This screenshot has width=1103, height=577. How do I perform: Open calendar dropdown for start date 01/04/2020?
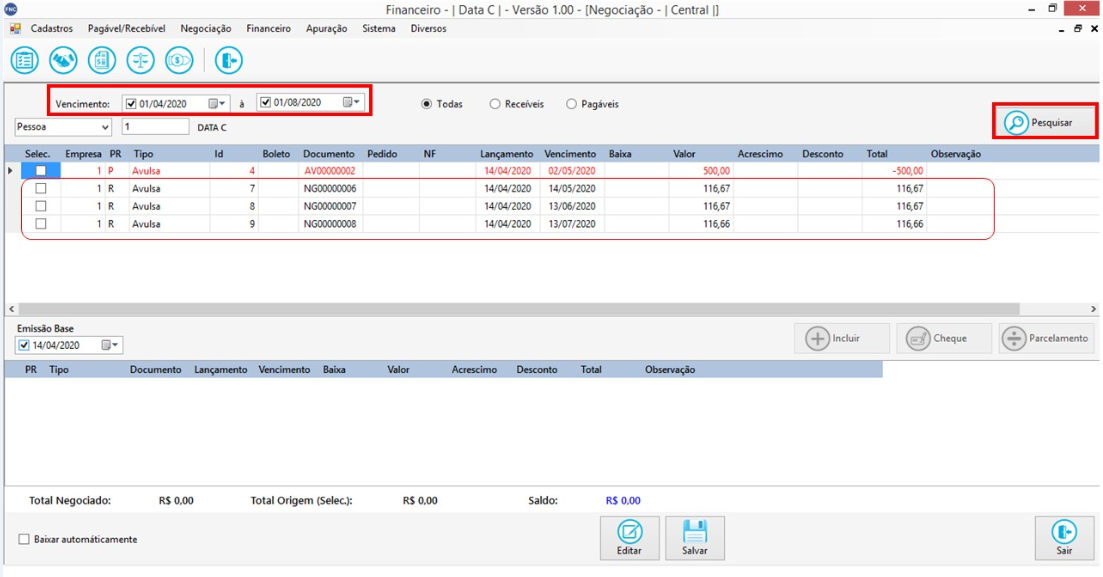[217, 103]
